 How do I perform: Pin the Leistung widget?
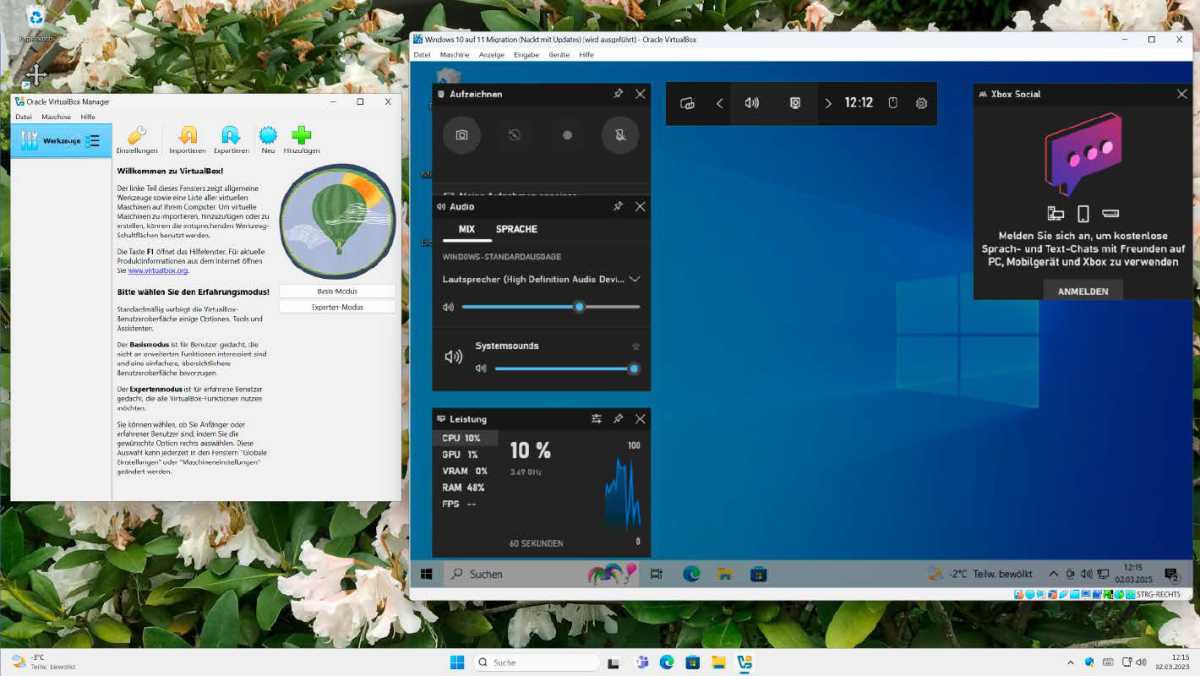pyautogui.click(x=618, y=419)
